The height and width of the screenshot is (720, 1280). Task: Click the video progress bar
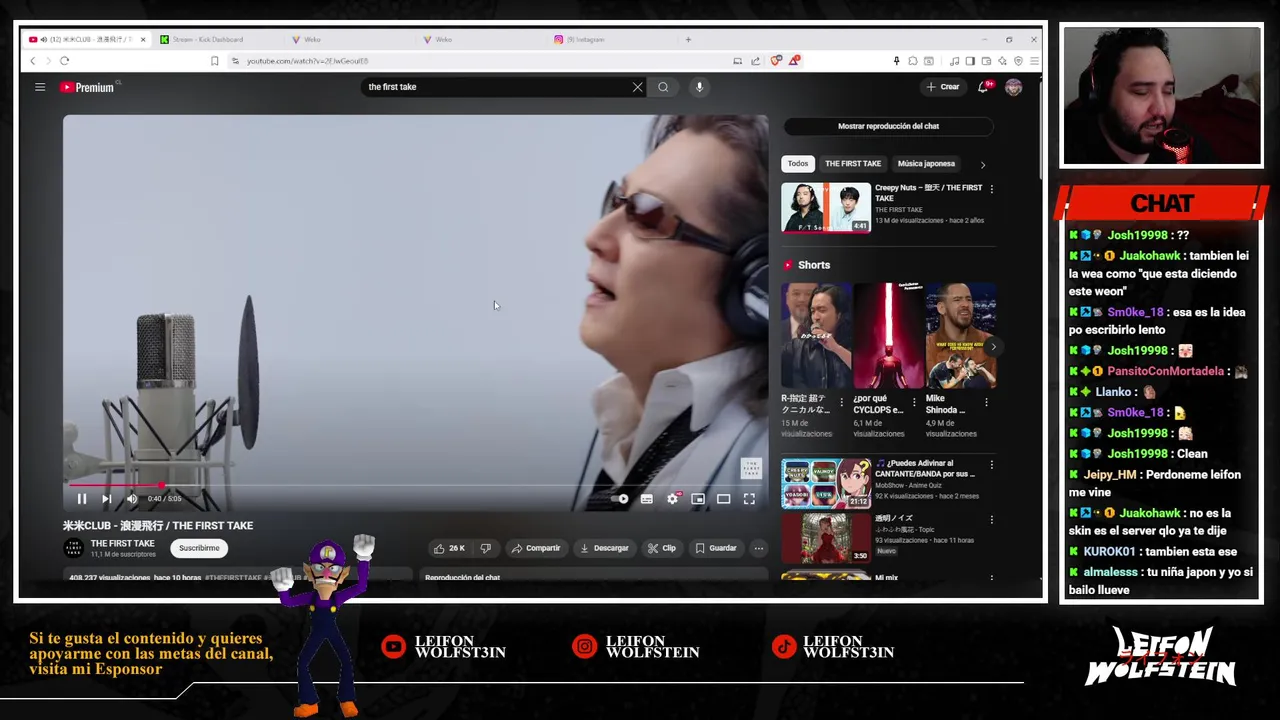click(x=415, y=485)
